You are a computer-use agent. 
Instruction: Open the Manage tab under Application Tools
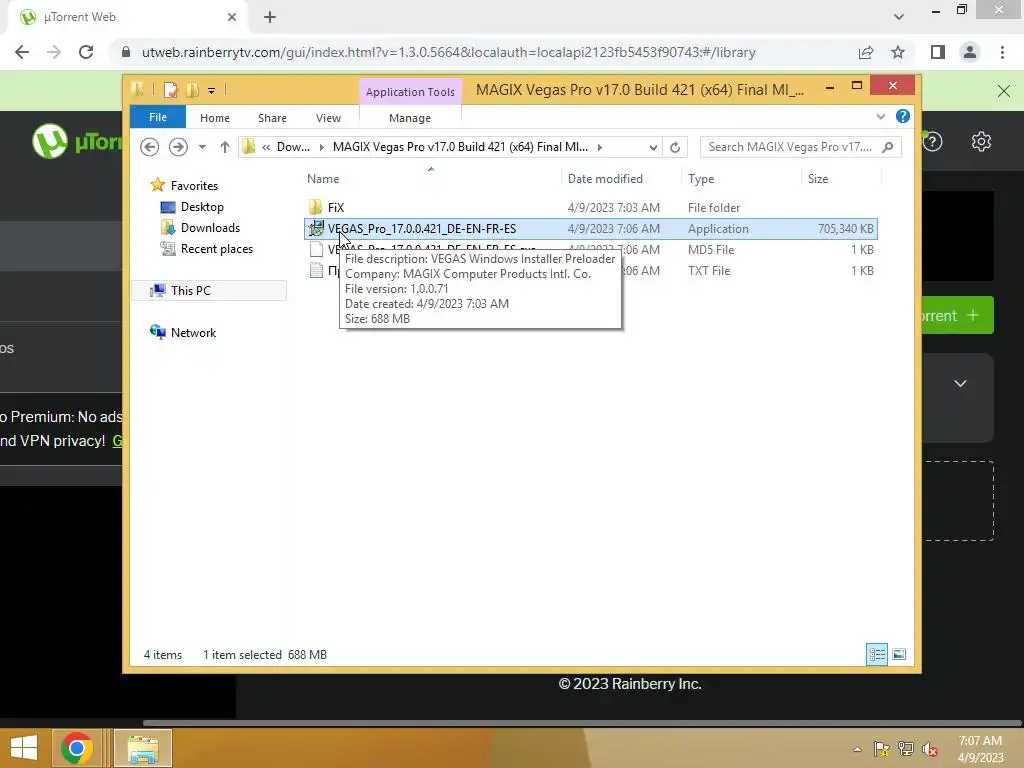pos(409,118)
